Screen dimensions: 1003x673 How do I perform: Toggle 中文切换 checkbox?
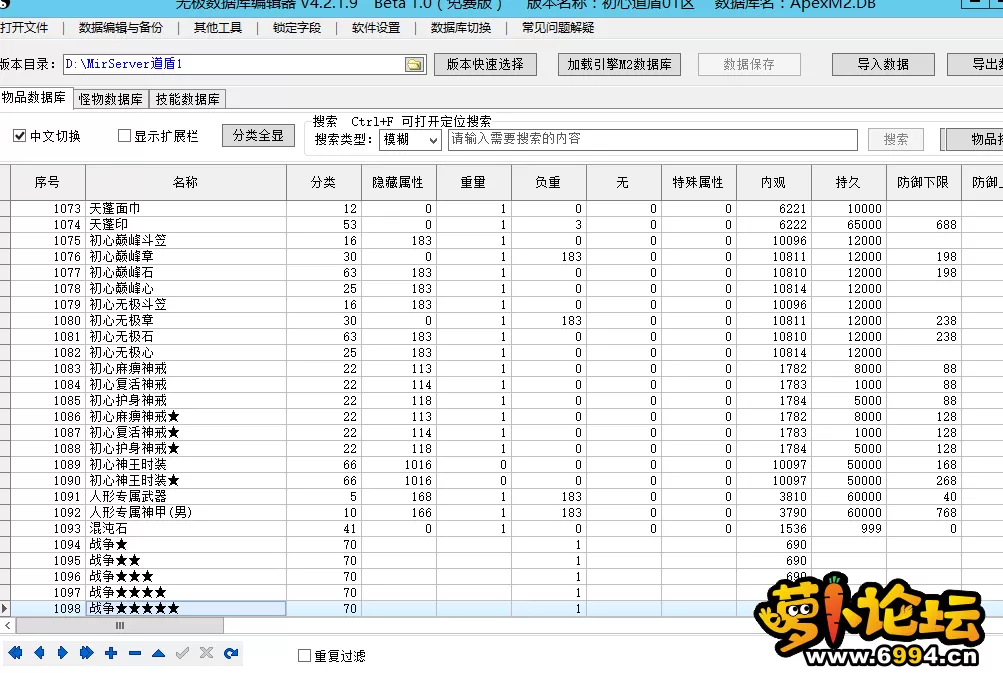tap(20, 136)
